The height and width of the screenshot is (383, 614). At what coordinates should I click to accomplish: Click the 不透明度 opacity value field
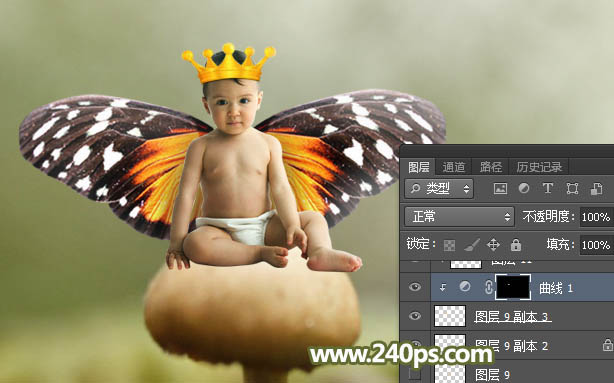coord(596,217)
